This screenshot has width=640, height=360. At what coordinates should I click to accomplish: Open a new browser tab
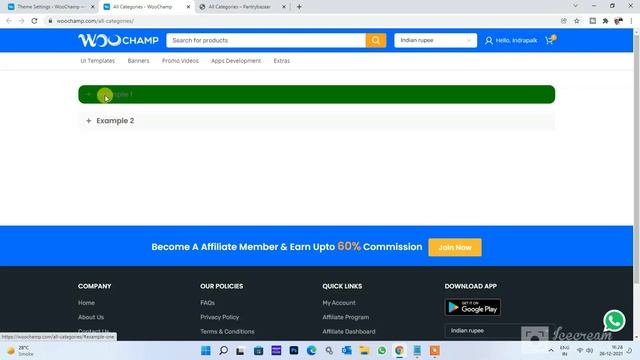(299, 7)
